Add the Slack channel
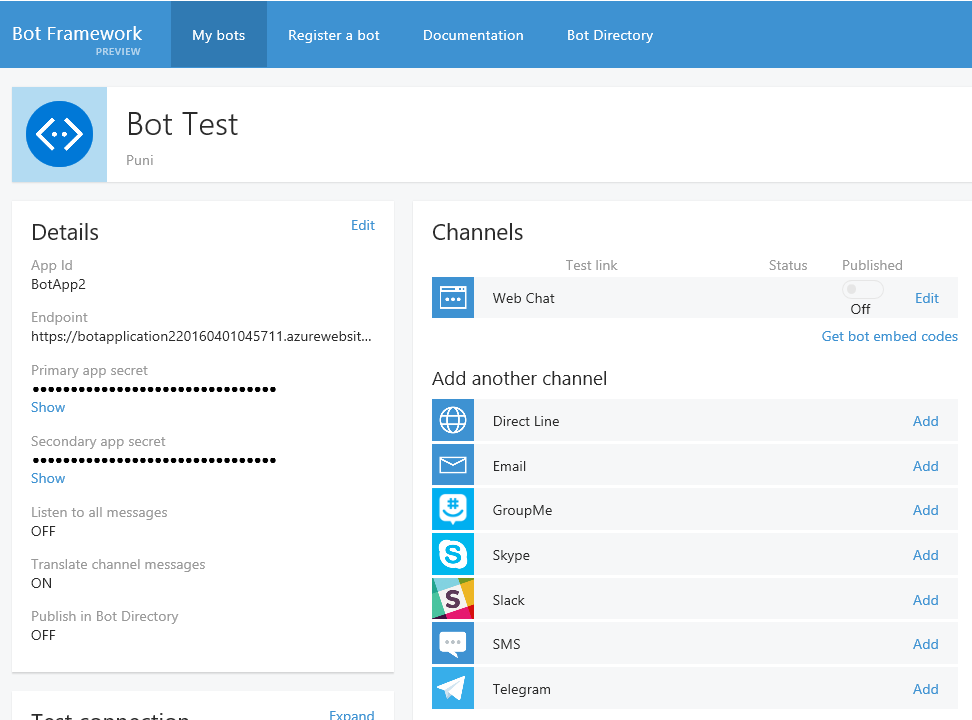Image resolution: width=972 pixels, height=720 pixels. tap(926, 600)
